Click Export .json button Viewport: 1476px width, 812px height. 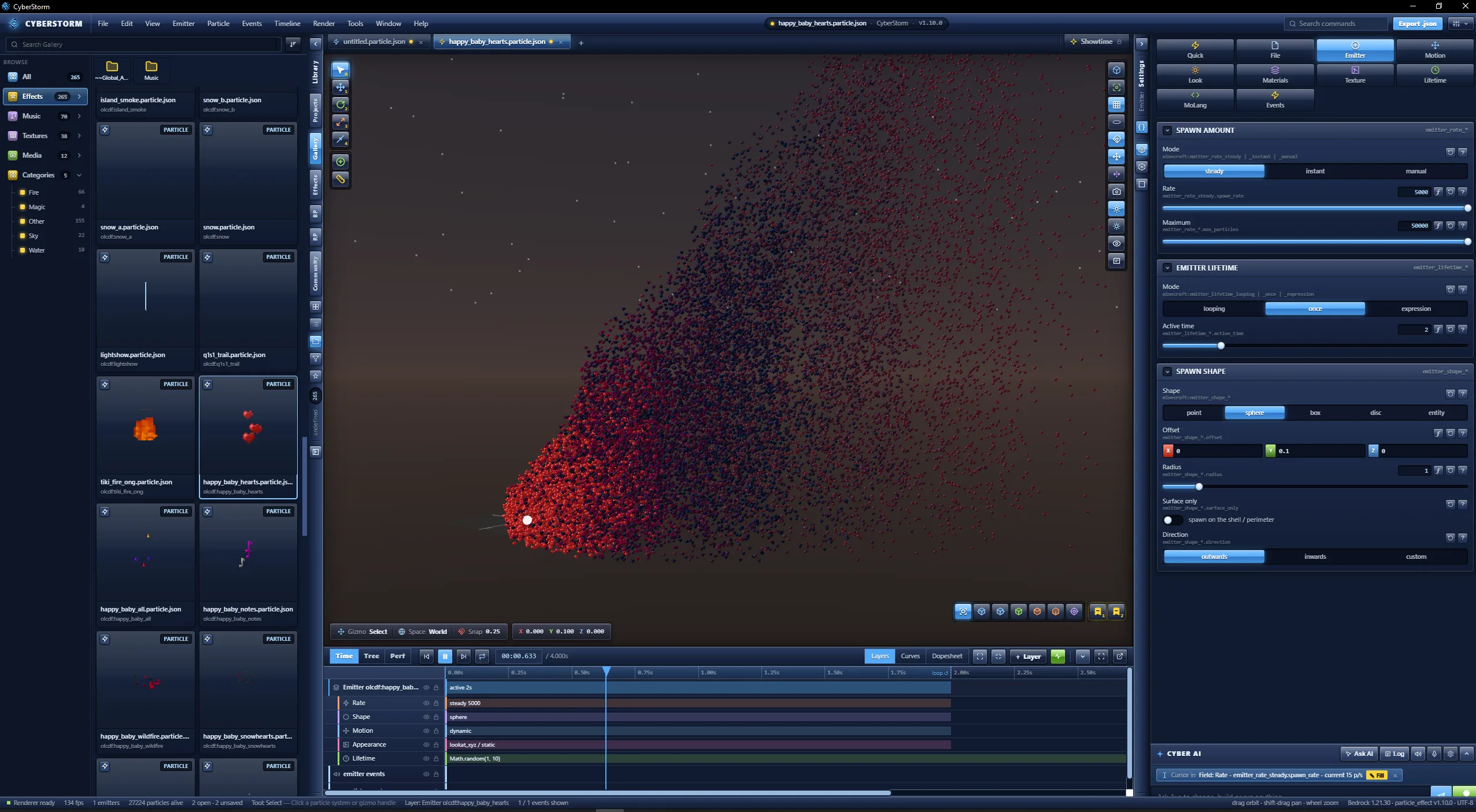tap(1417, 24)
